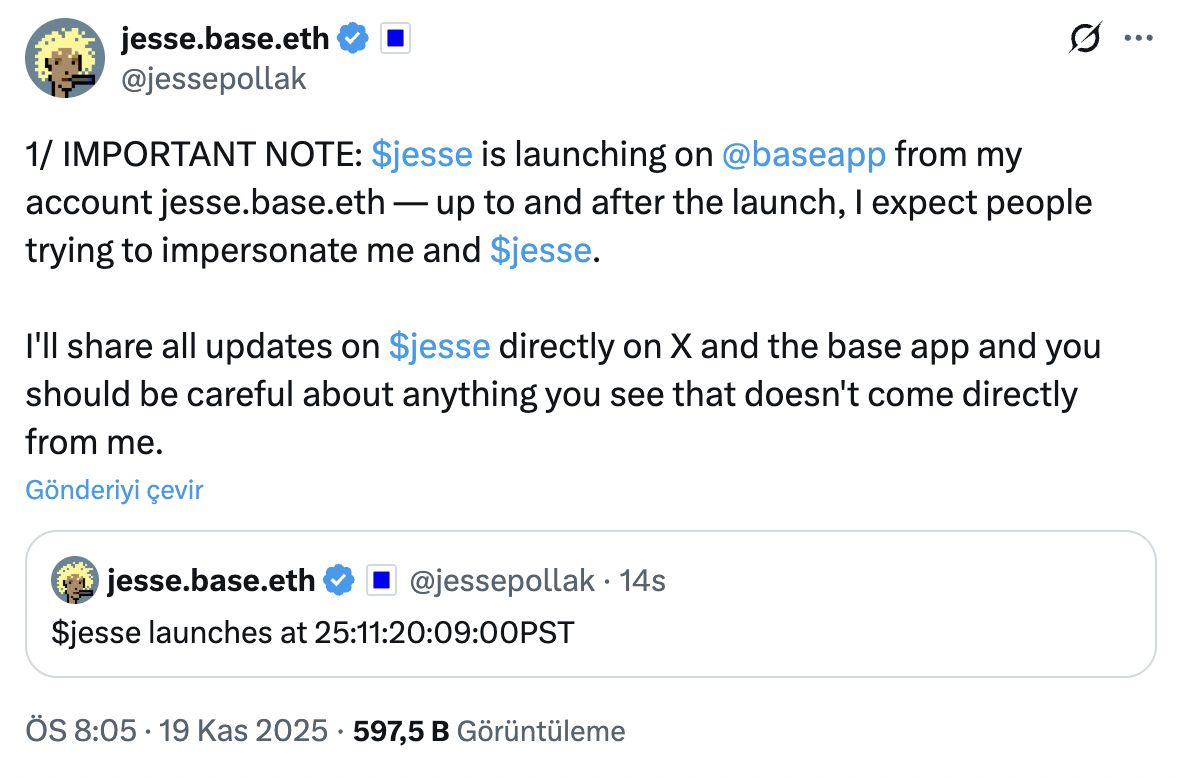
Task: Click the square affiliate badge in quoted tweet
Action: 380,580
